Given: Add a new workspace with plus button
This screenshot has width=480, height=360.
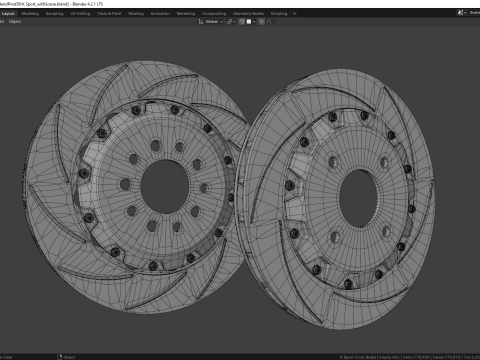Looking at the screenshot, I should coord(294,14).
